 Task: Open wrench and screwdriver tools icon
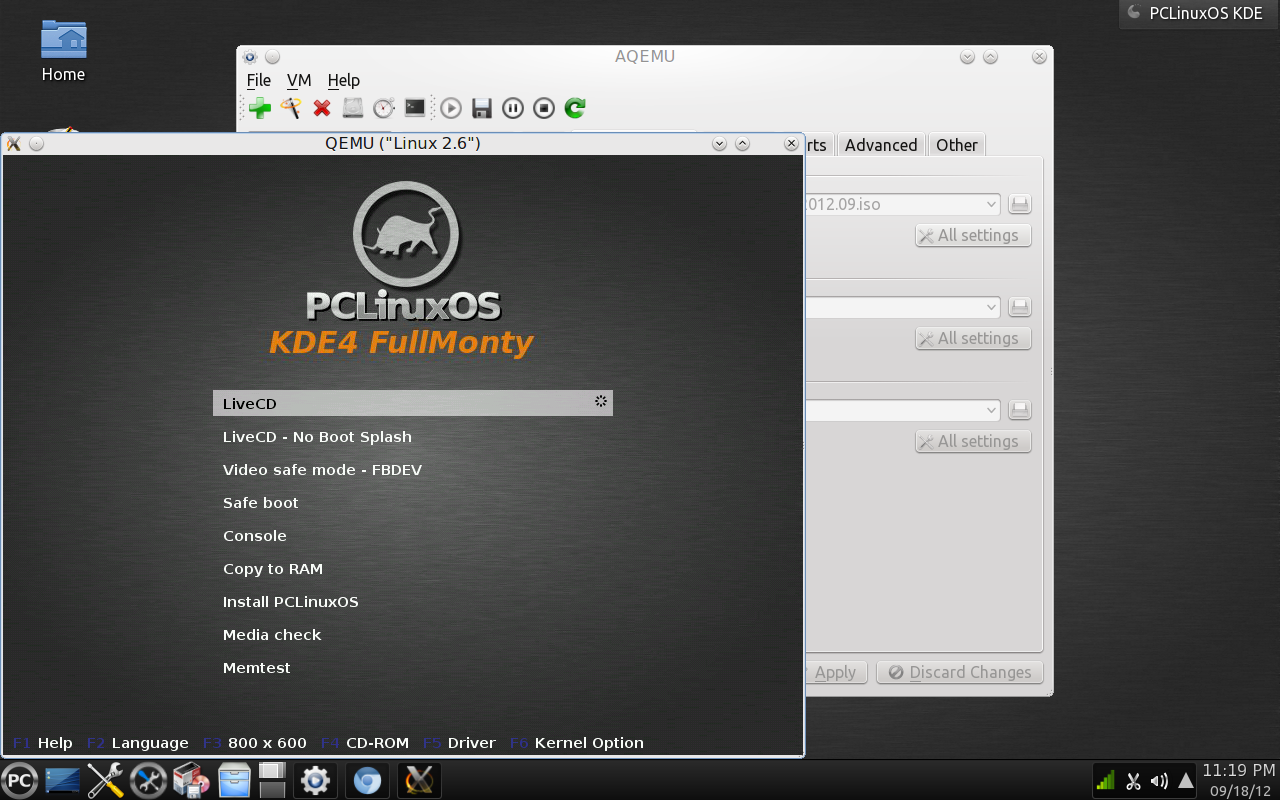pyautogui.click(x=105, y=780)
